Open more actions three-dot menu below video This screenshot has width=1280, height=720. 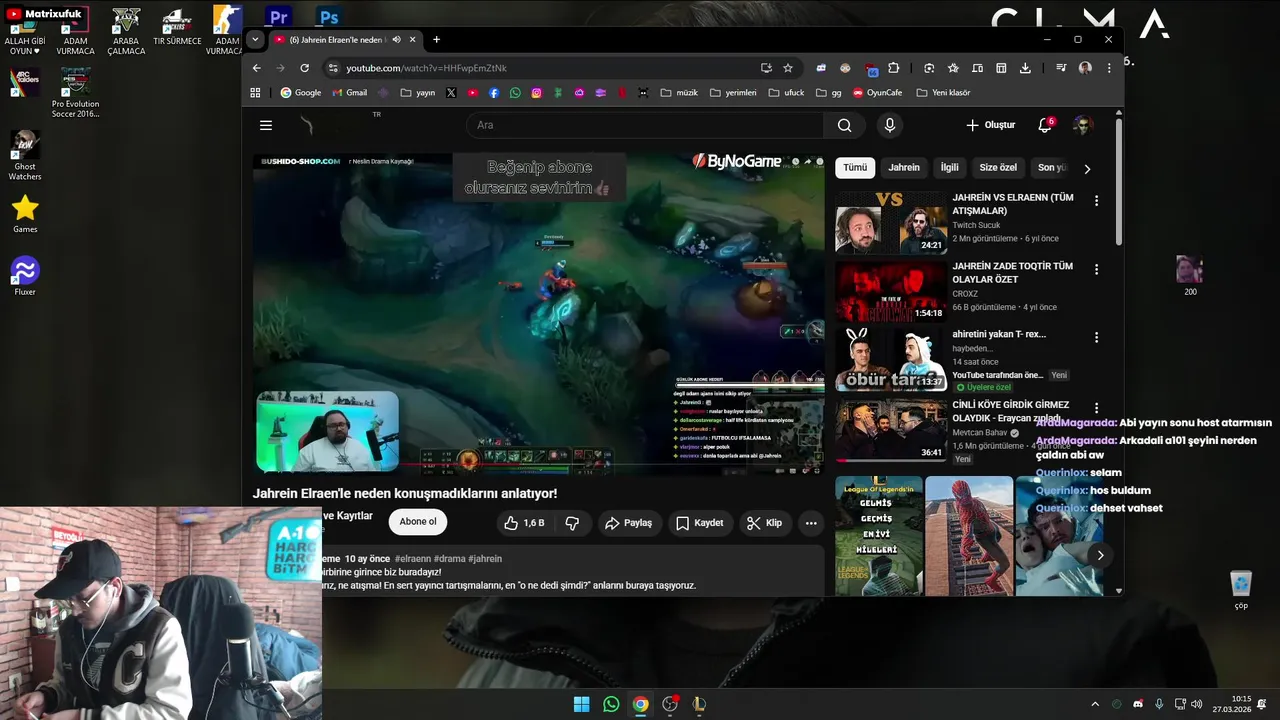tap(811, 522)
